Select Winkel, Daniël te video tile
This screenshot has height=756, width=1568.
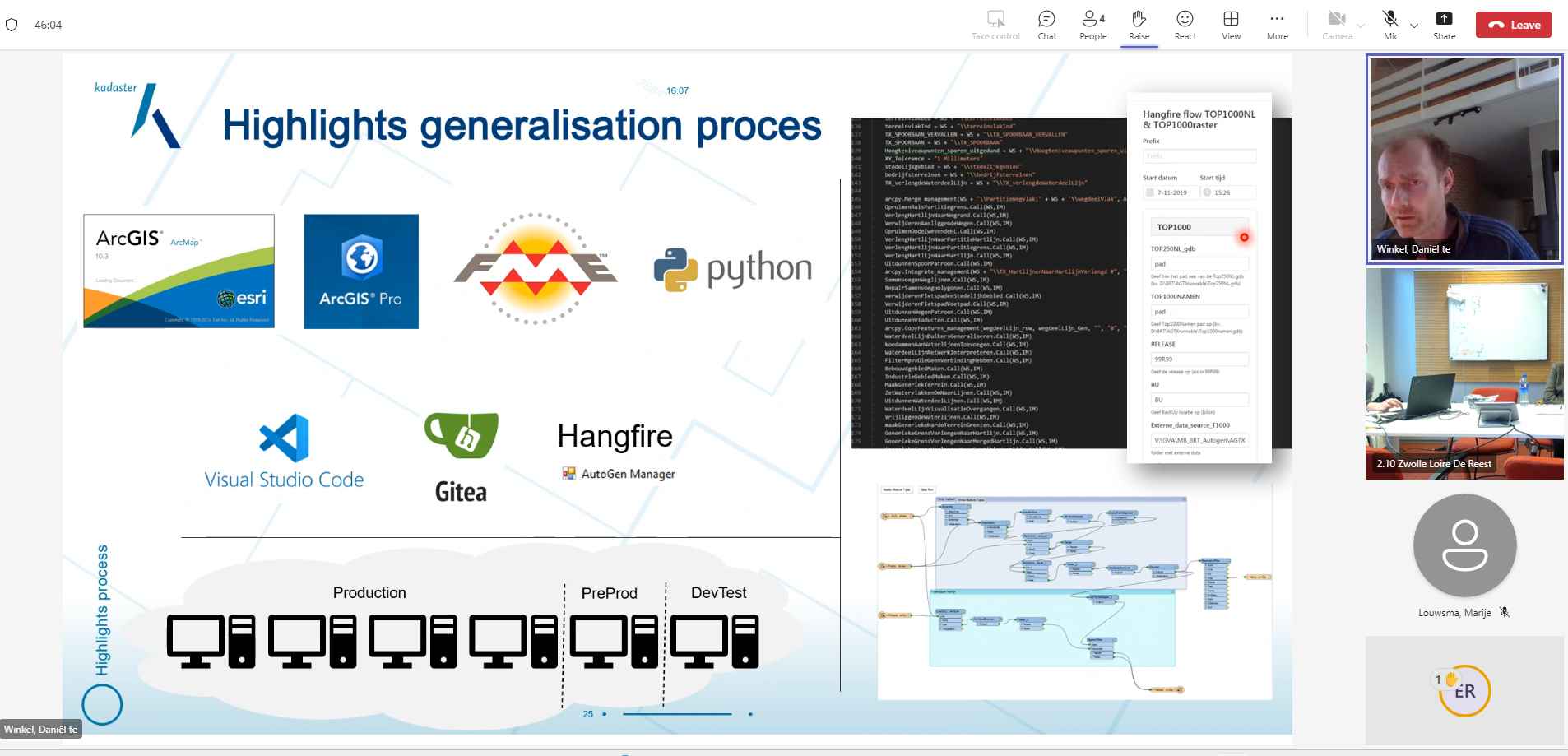[x=1464, y=159]
